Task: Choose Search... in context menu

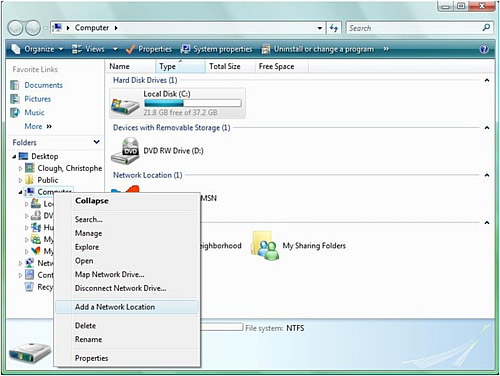Action: (127, 220)
